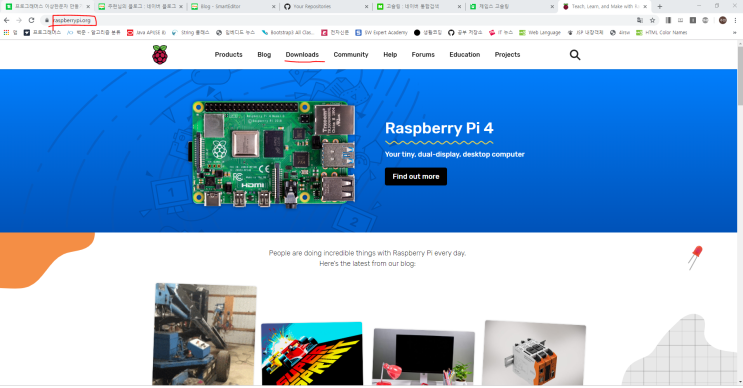
Task: Show more bookmarks with the overflow chevron
Action: 735,33
